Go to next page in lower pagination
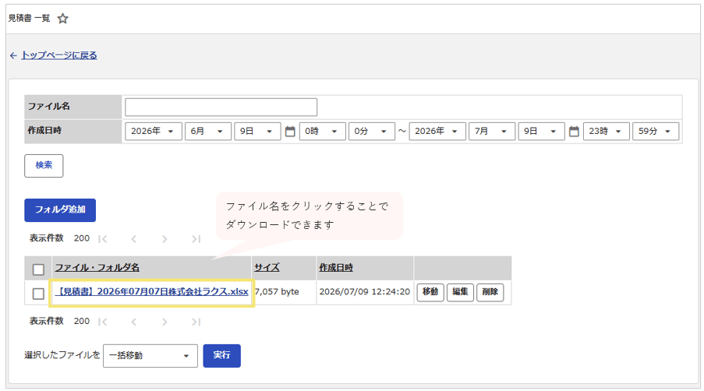Image resolution: width=704 pixels, height=391 pixels. tap(164, 322)
